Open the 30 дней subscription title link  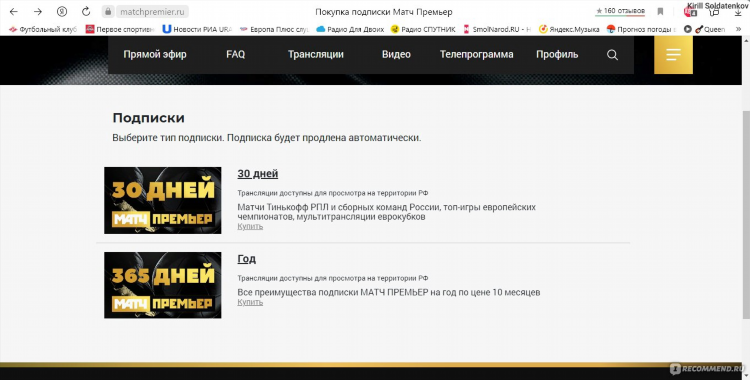coord(258,174)
